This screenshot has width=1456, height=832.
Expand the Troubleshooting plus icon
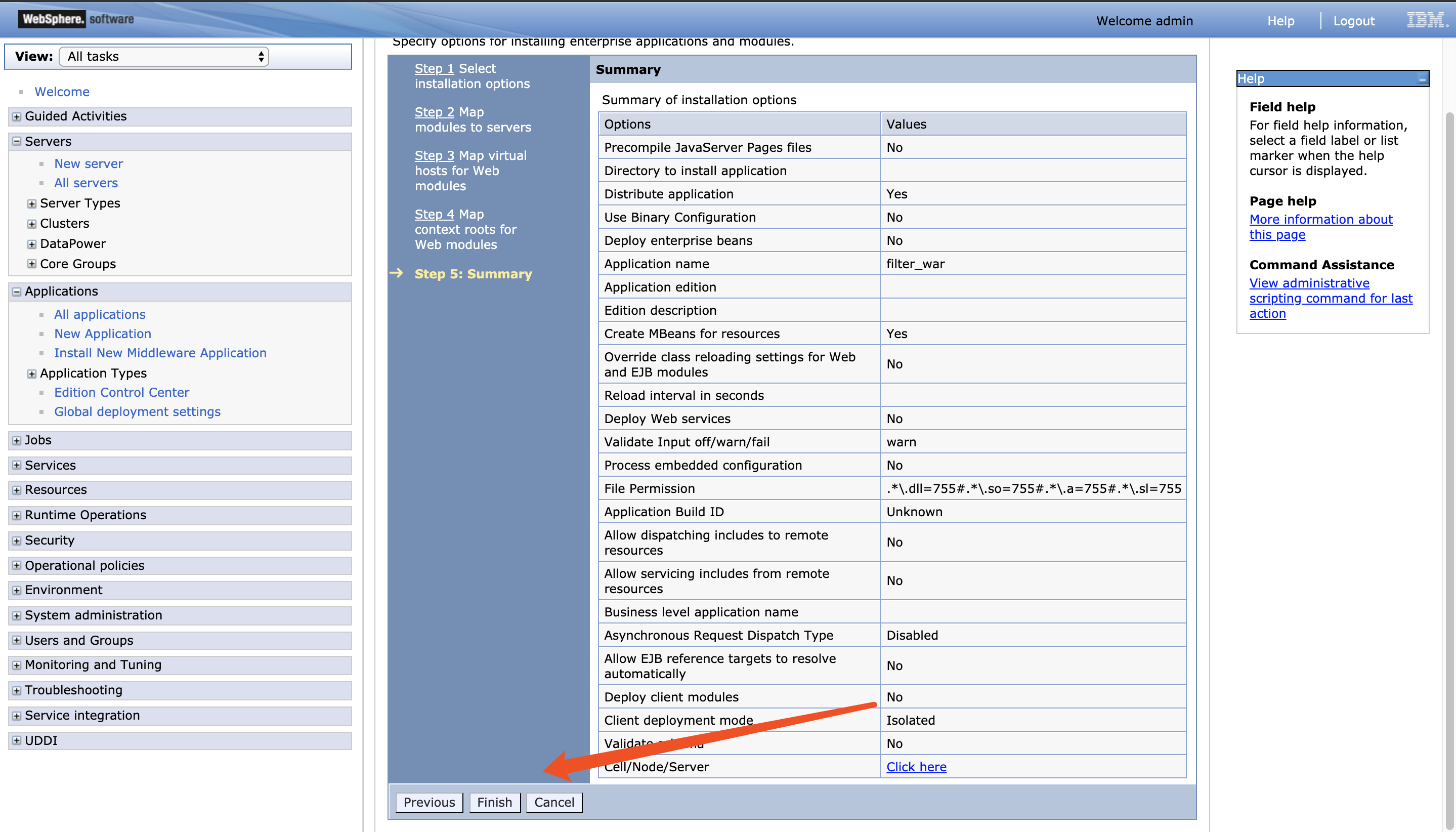click(17, 690)
